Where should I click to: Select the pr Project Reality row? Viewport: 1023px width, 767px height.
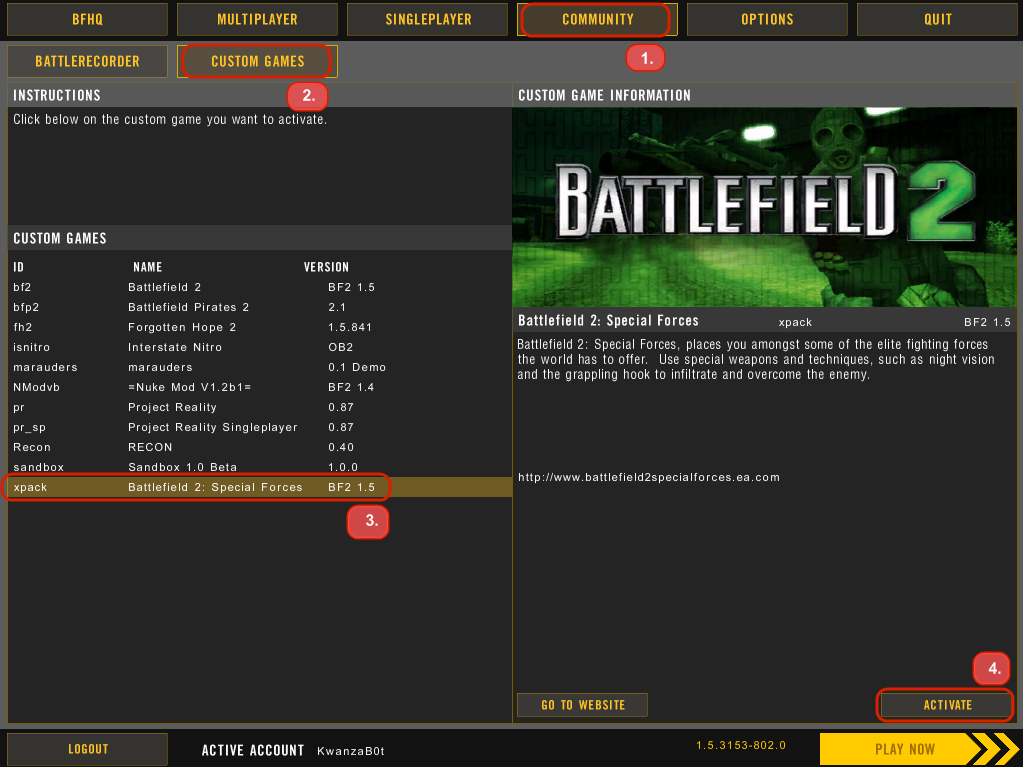pos(260,407)
